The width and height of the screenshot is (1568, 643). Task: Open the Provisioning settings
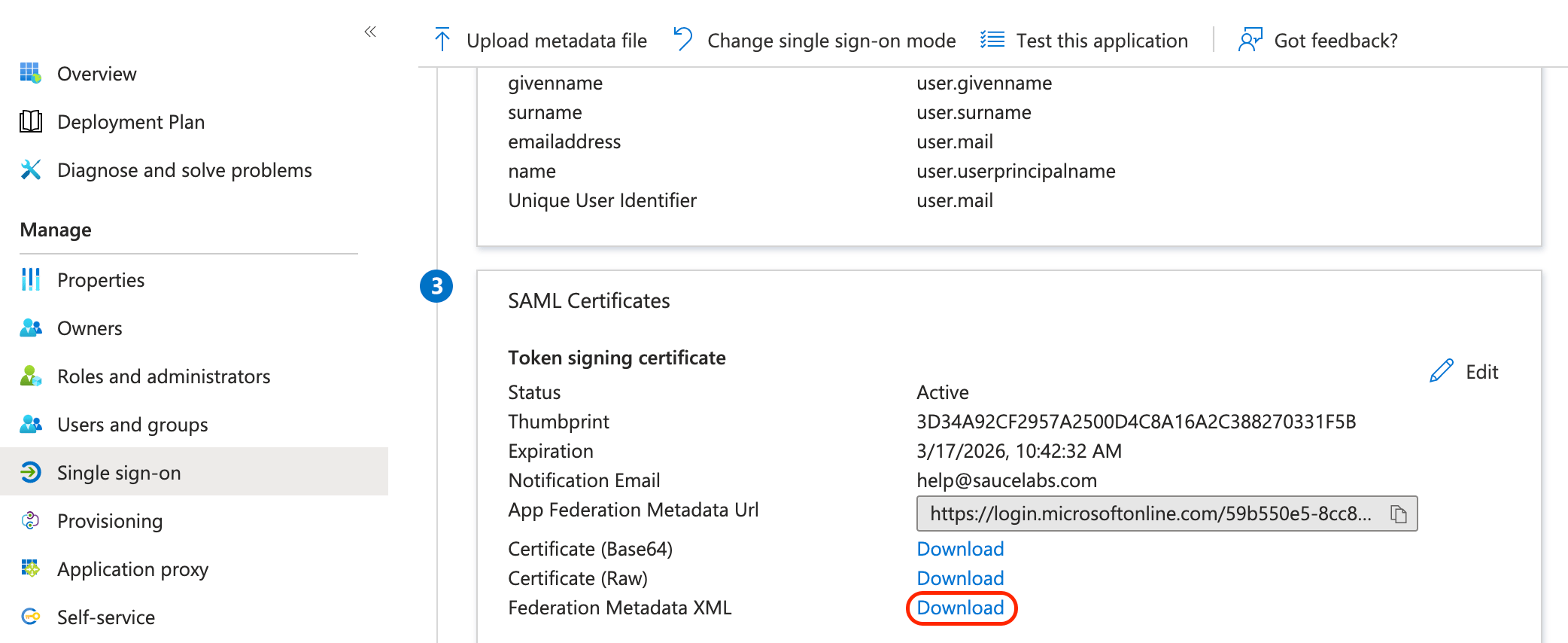pyautogui.click(x=110, y=521)
